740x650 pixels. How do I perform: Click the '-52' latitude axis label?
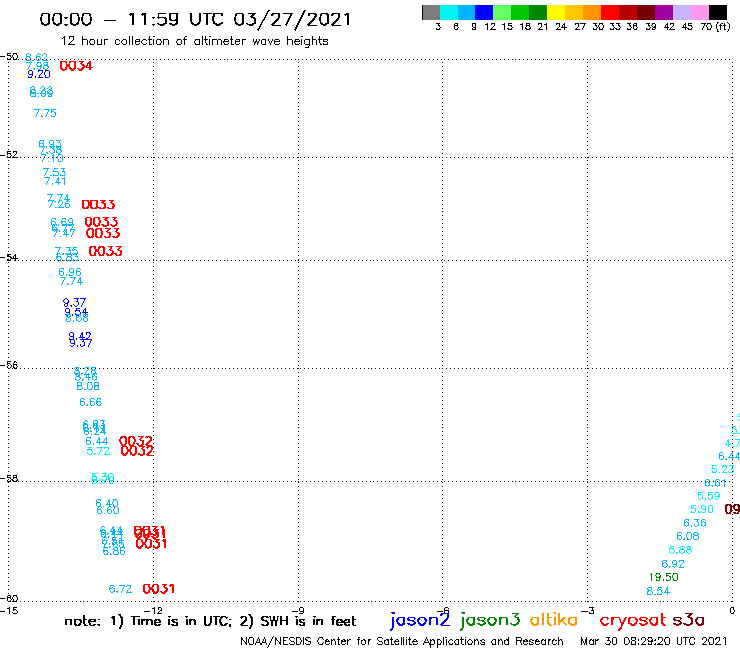(9, 155)
